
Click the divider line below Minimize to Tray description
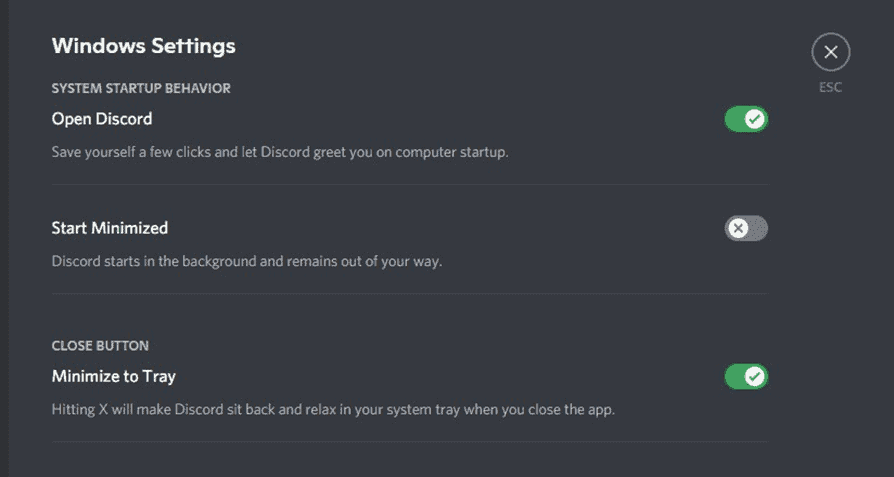[x=410, y=441]
